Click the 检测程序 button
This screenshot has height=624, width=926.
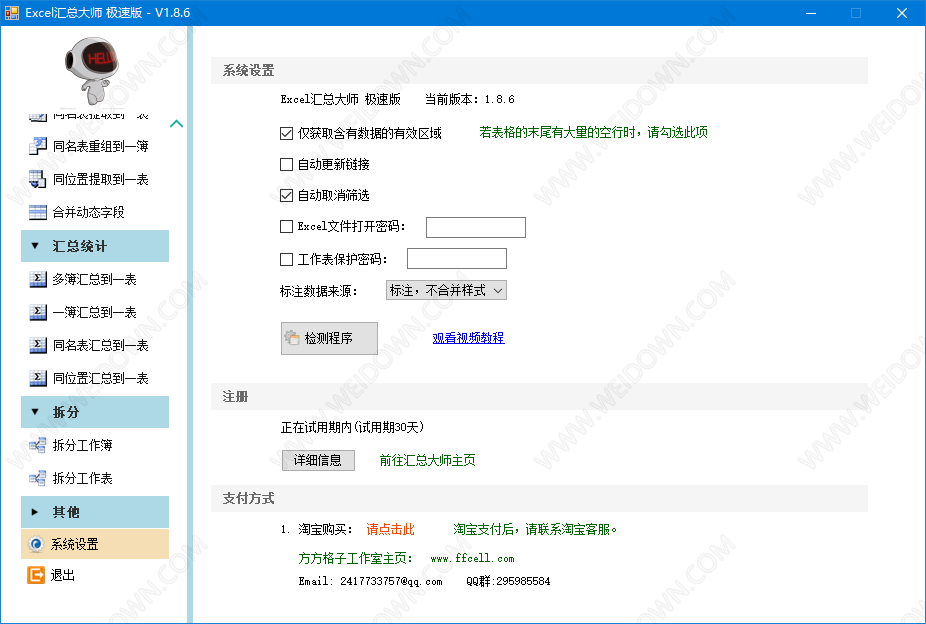point(329,338)
